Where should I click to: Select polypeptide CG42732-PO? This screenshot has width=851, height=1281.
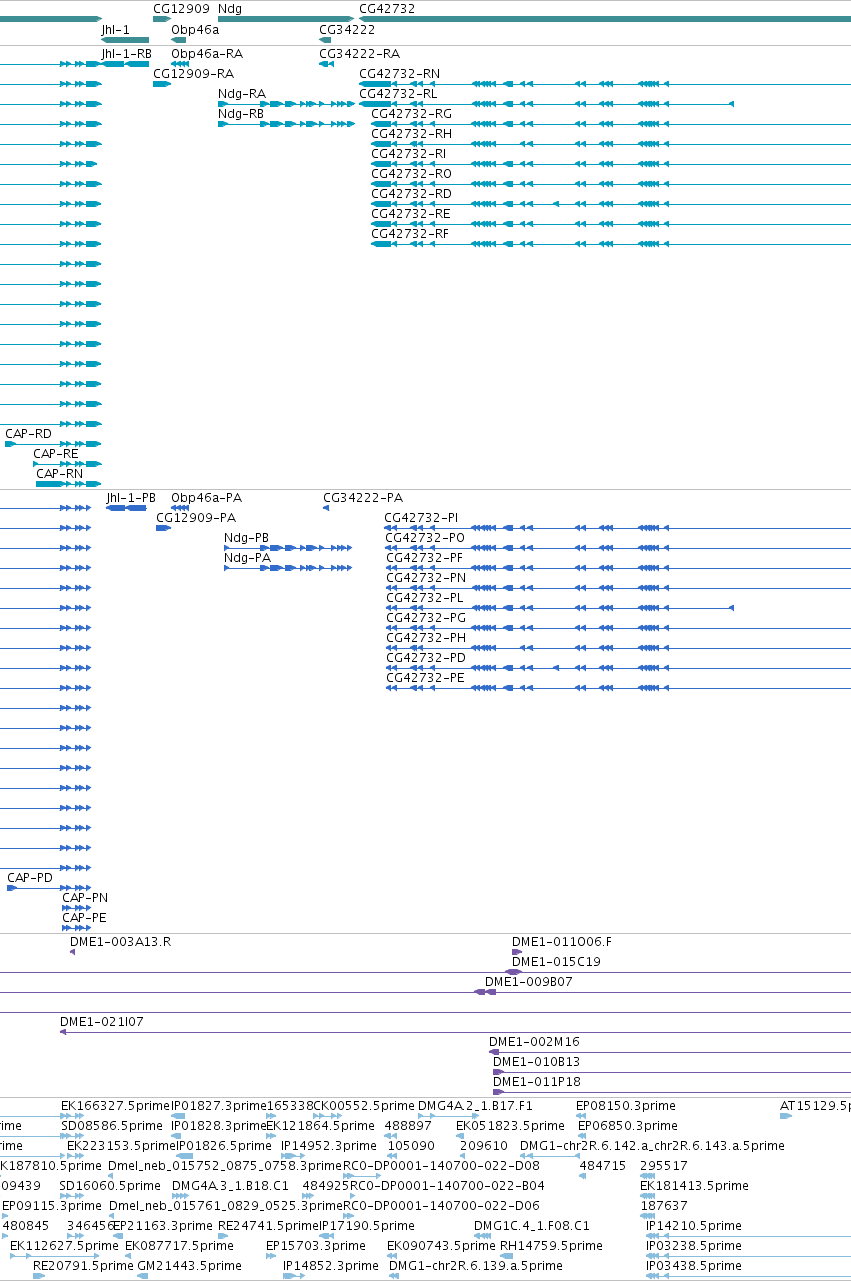pyautogui.click(x=425, y=537)
